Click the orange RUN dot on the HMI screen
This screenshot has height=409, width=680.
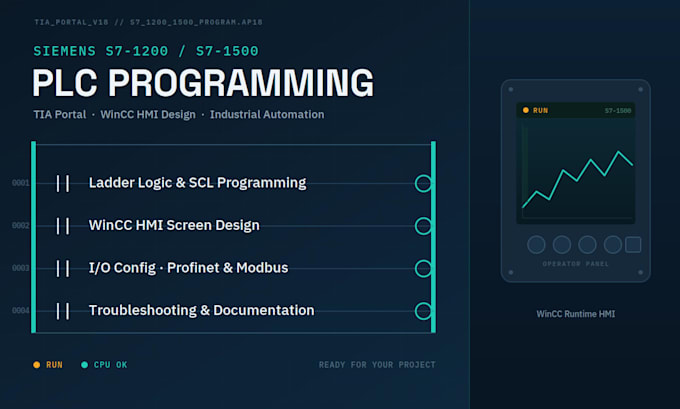click(526, 110)
